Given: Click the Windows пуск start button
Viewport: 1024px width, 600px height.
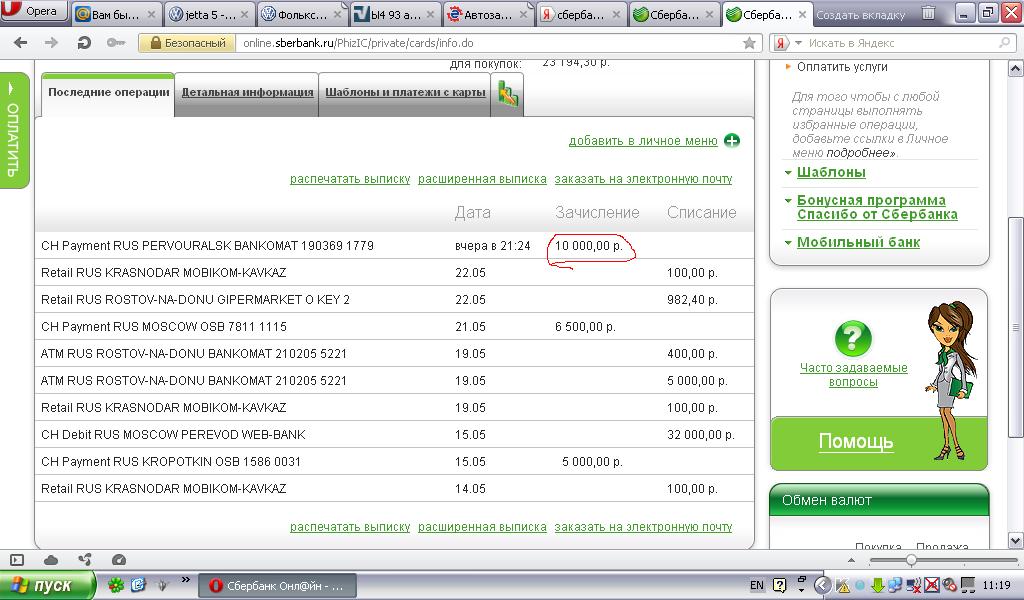Looking at the screenshot, I should pyautogui.click(x=47, y=585).
